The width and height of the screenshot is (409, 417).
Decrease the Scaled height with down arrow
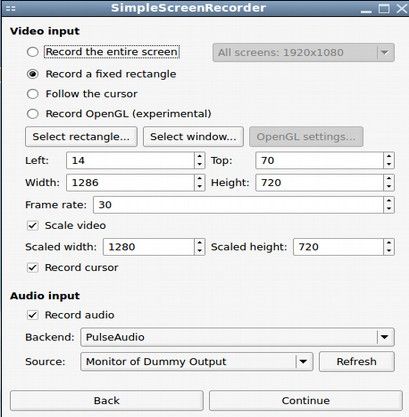(x=389, y=251)
